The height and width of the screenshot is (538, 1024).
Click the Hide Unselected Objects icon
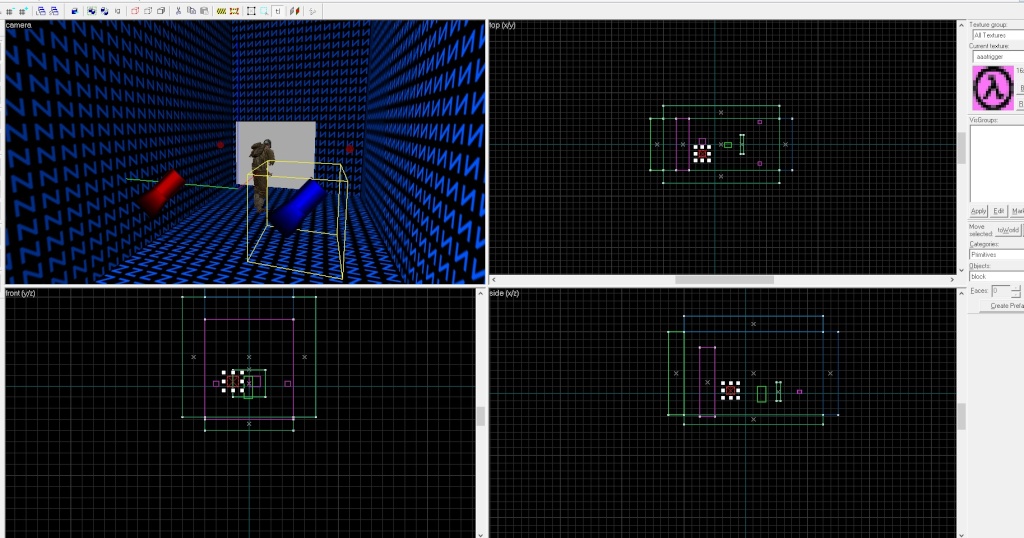click(x=148, y=11)
